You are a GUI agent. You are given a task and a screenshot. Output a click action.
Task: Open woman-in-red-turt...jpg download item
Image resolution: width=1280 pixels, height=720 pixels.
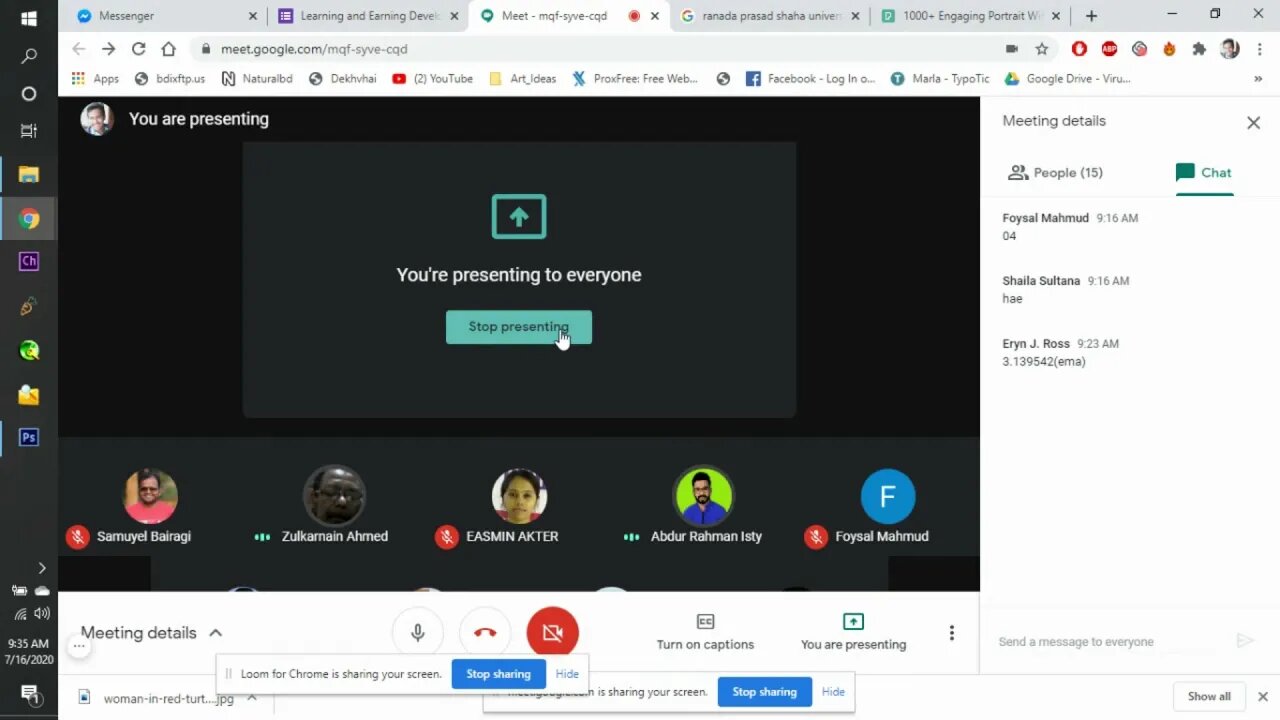[x=158, y=698]
